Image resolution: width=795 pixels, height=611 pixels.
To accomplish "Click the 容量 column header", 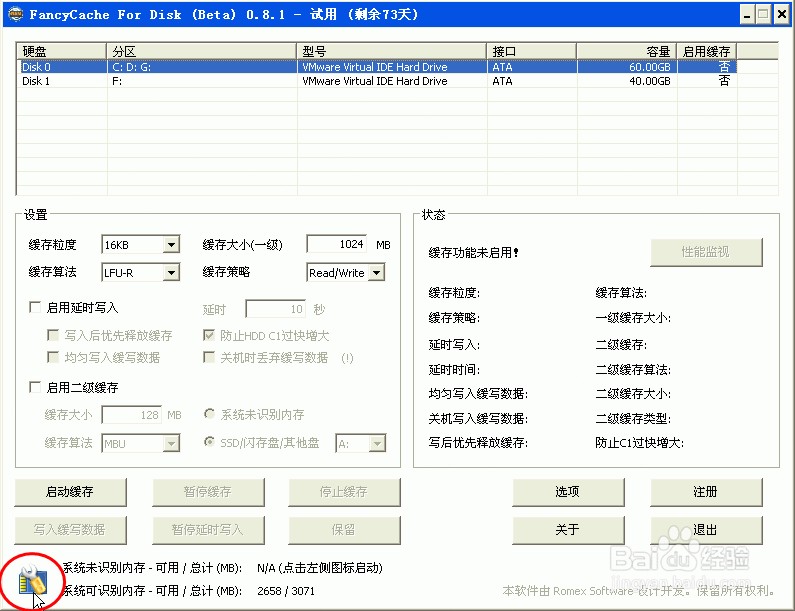I will pos(627,51).
